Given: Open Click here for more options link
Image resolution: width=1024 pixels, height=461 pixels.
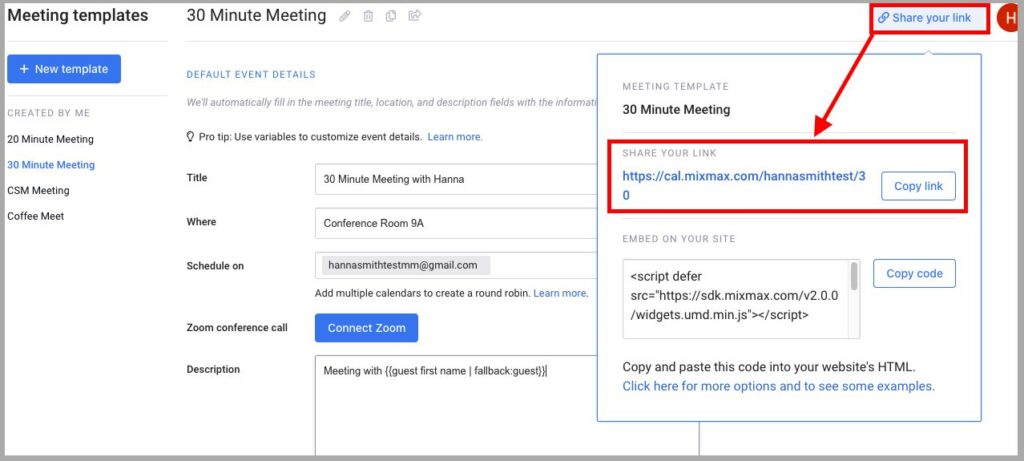Looking at the screenshot, I should point(778,386).
